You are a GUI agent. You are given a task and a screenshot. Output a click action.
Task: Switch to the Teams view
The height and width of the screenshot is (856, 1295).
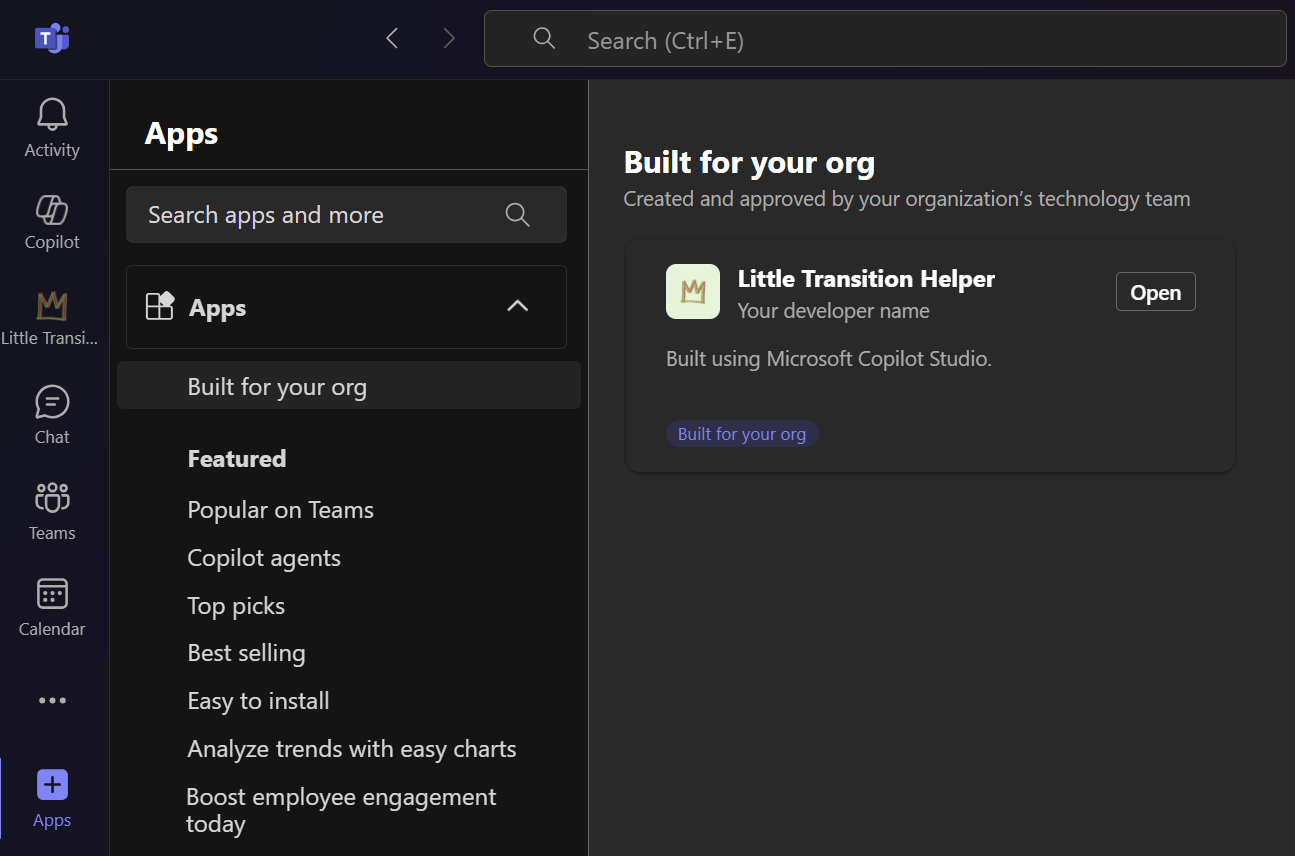(x=51, y=508)
